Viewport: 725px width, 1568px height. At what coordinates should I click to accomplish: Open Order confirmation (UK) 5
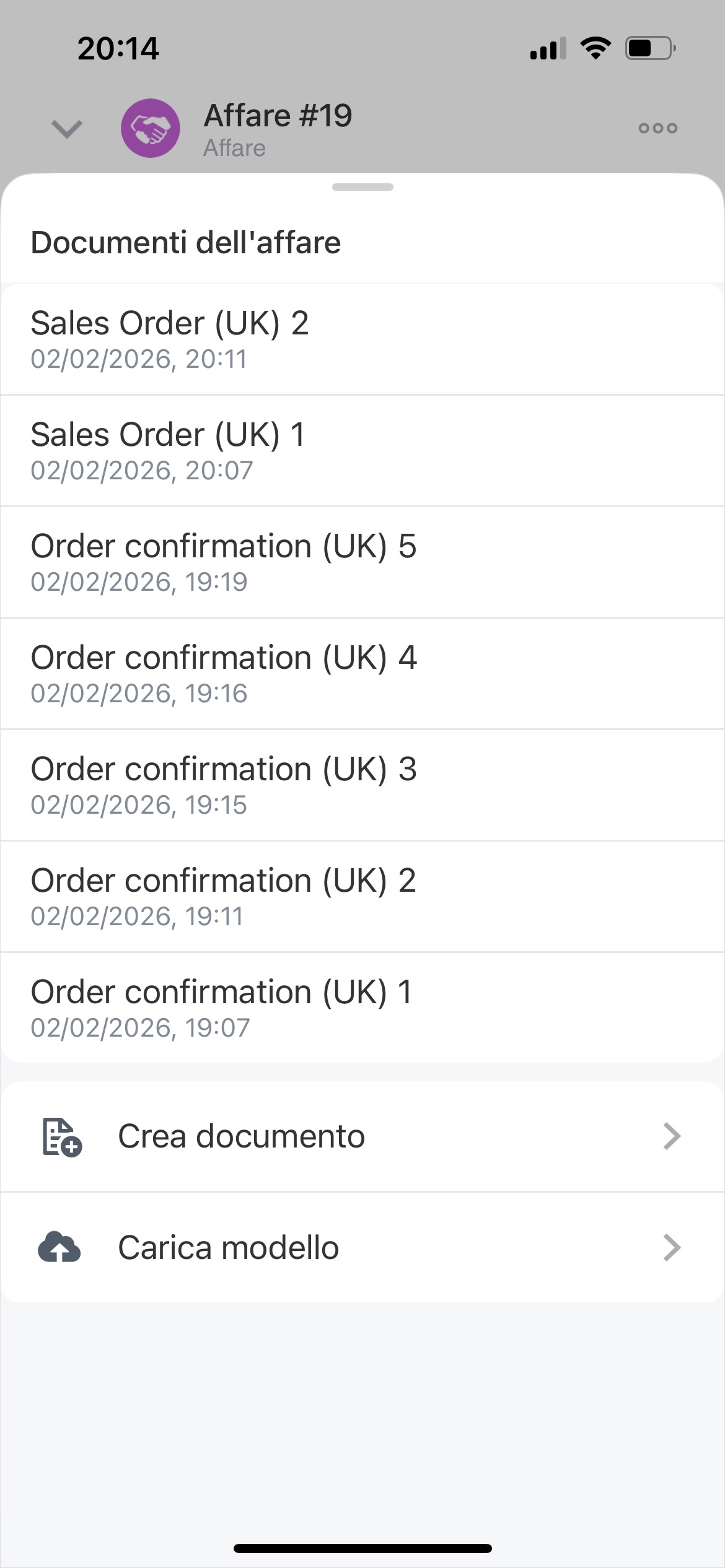point(362,562)
